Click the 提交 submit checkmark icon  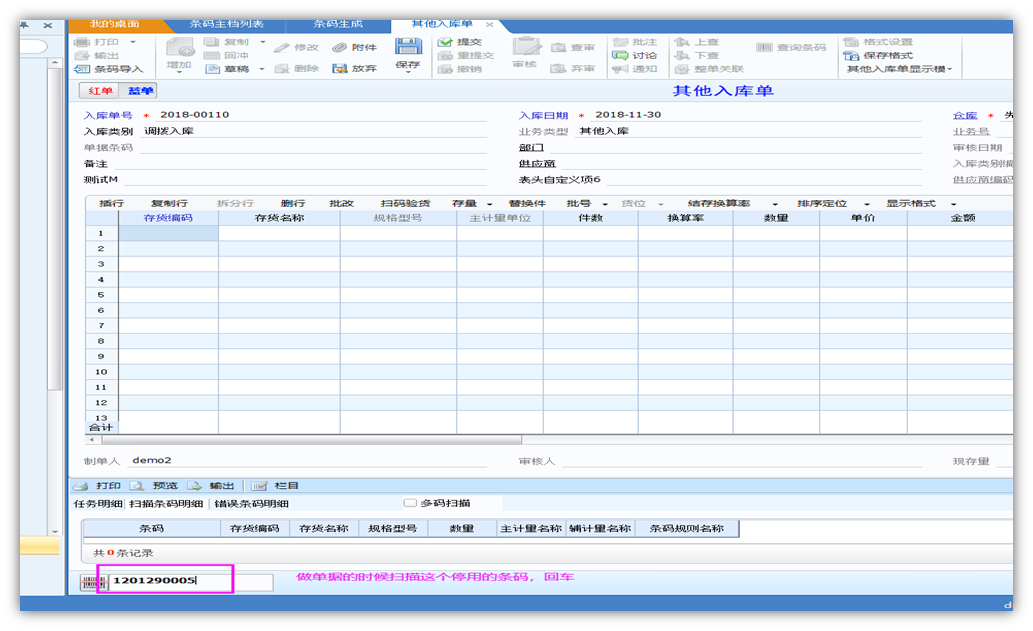[x=445, y=42]
